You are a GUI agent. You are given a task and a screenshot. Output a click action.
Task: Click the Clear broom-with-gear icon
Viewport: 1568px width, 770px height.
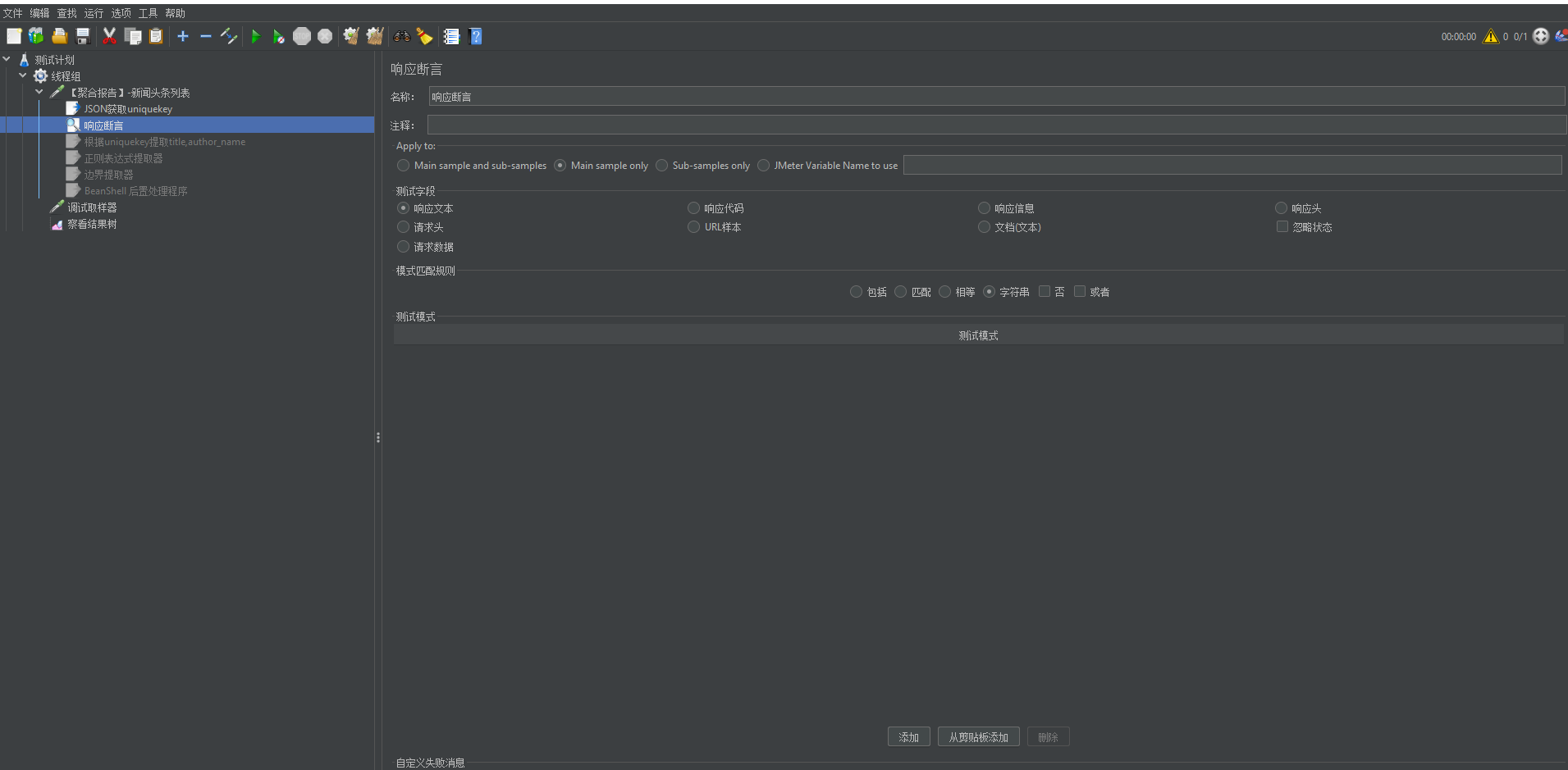351,36
